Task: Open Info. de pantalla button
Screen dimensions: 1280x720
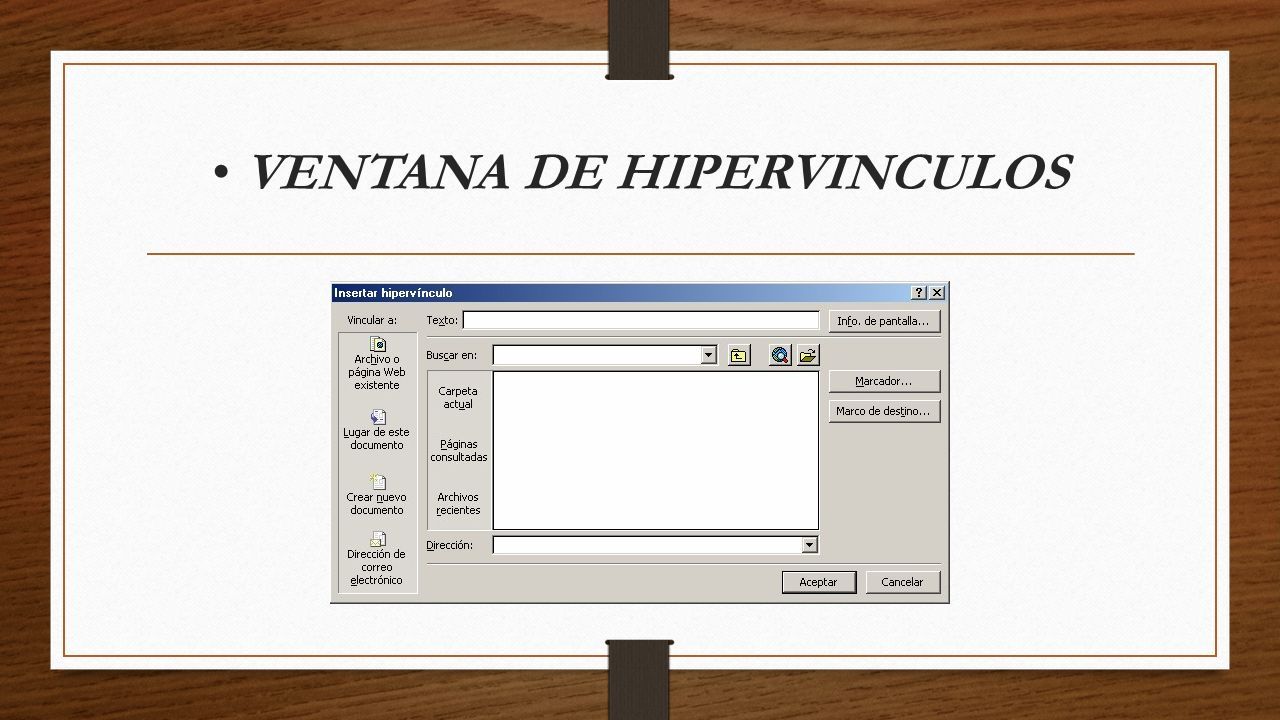Action: click(885, 322)
